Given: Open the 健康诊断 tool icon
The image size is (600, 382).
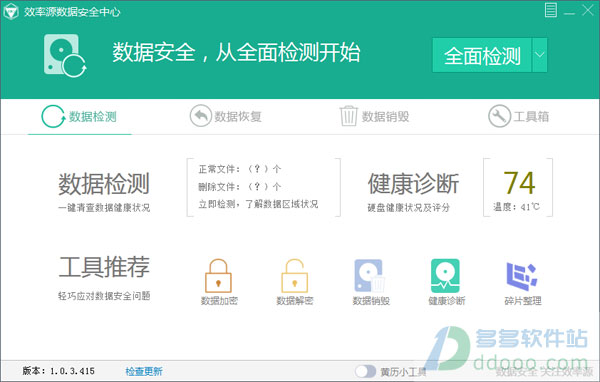Looking at the screenshot, I should pos(447,282).
